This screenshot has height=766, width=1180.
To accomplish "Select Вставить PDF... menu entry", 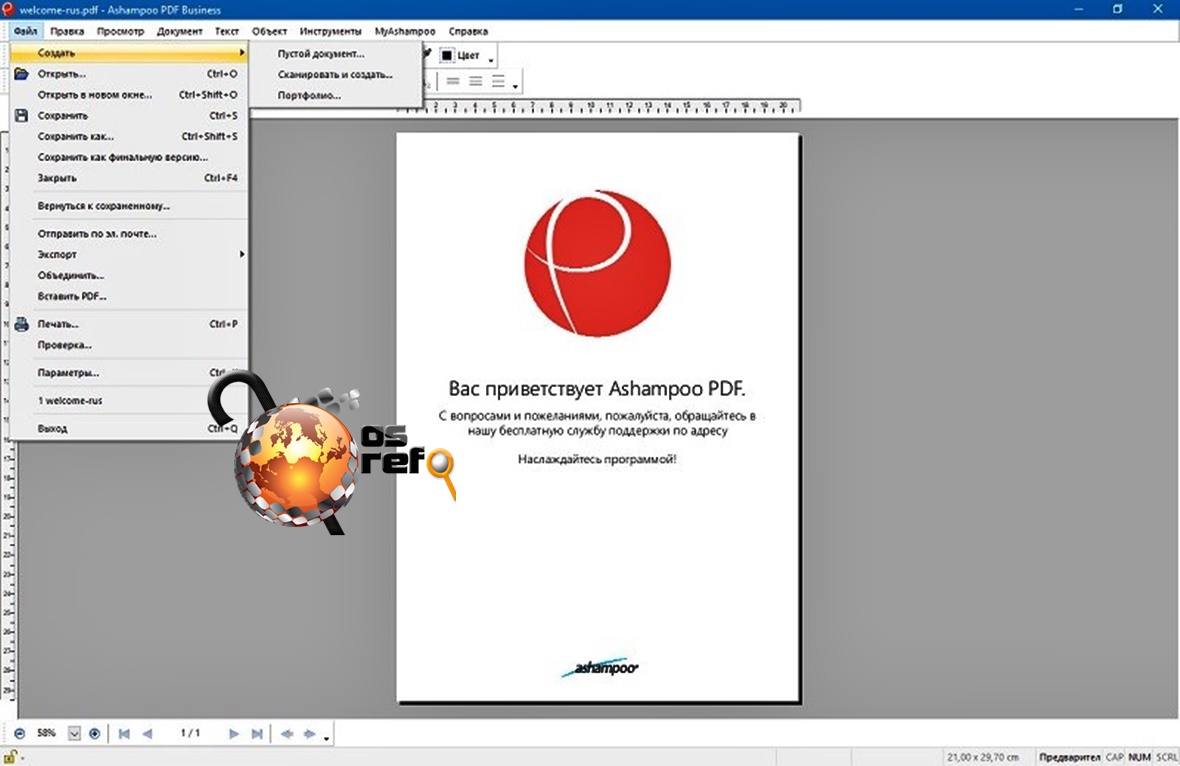I will (x=129, y=296).
